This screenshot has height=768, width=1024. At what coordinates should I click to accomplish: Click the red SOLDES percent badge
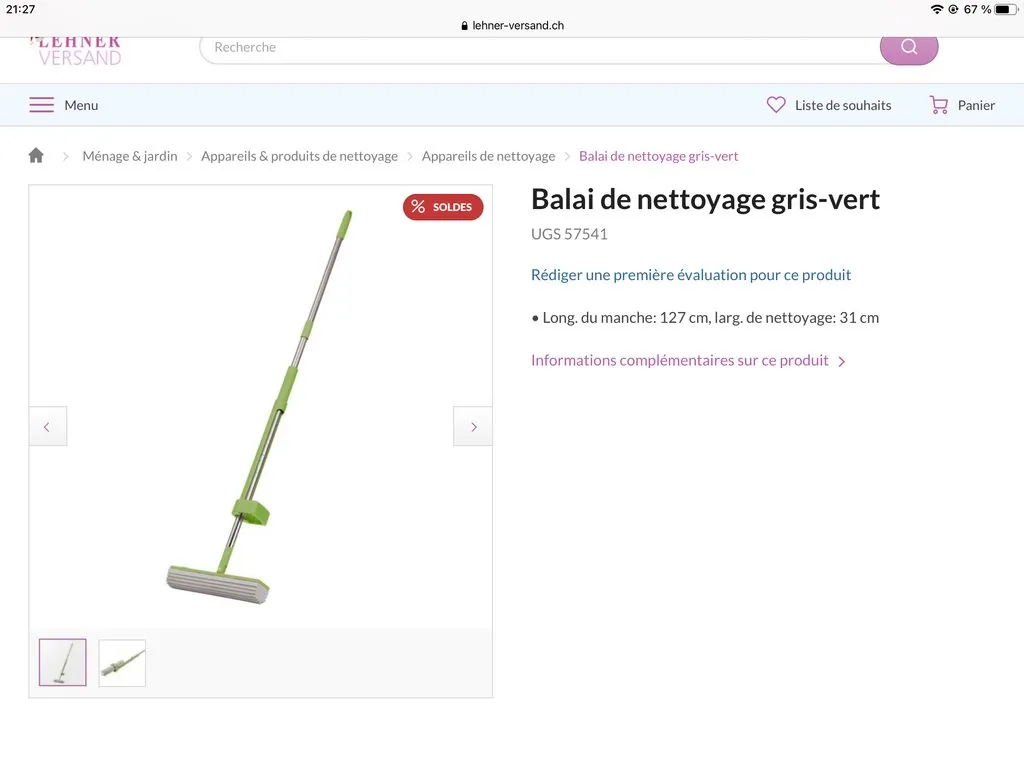(x=443, y=207)
